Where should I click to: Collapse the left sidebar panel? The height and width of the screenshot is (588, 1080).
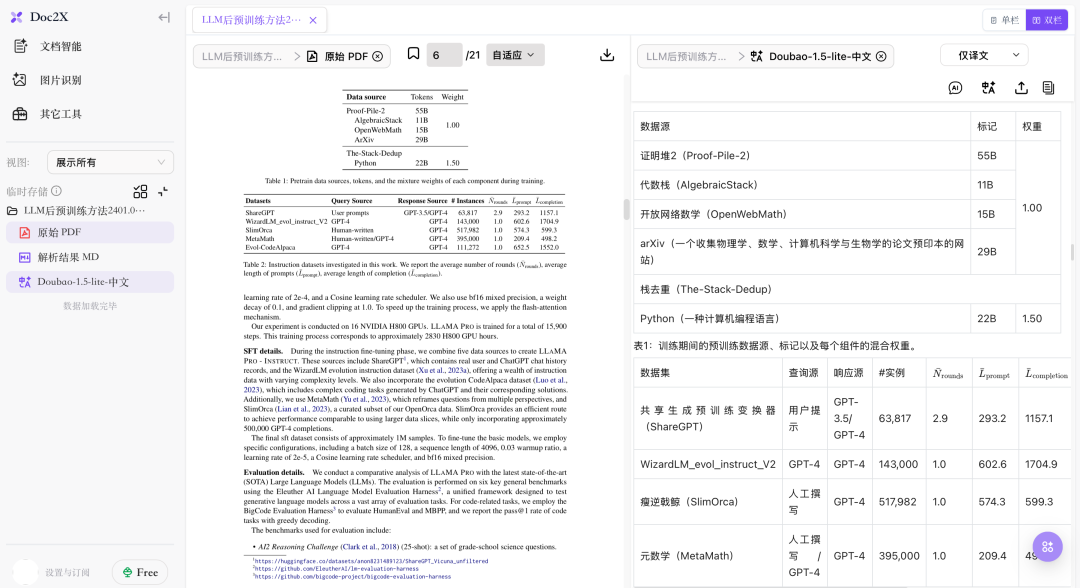click(164, 17)
